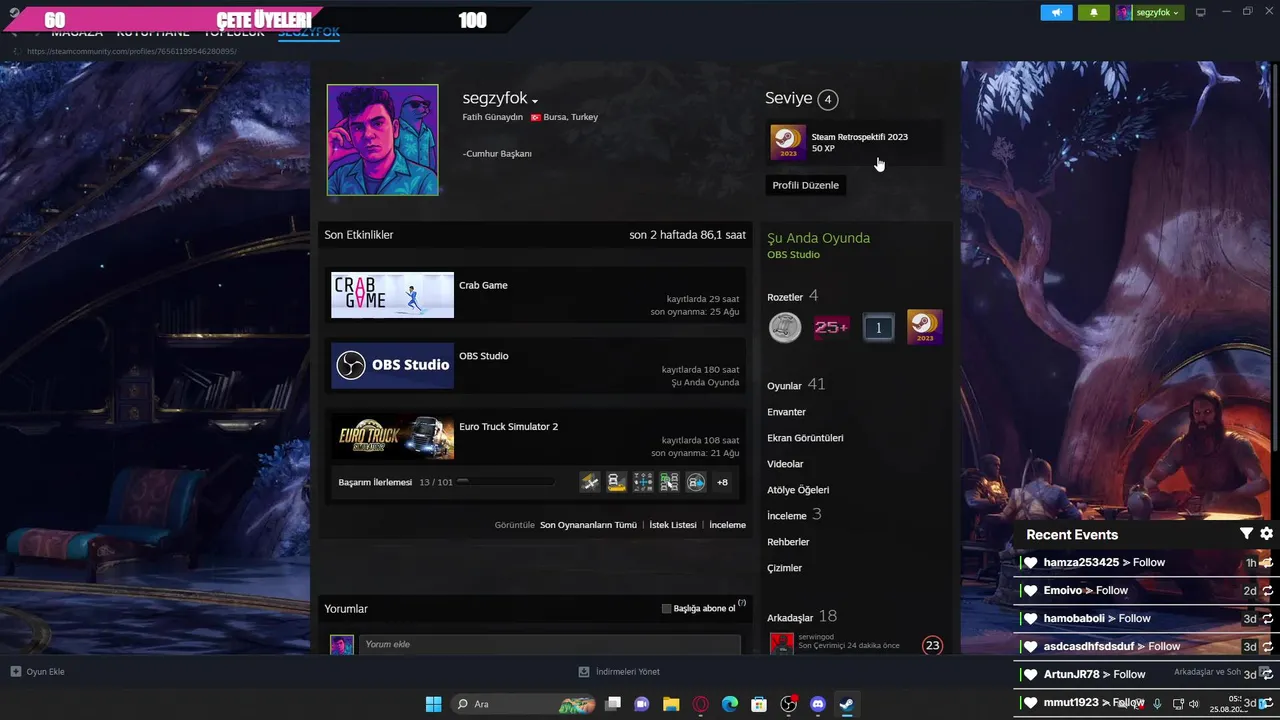Open the Videolar link

click(785, 464)
